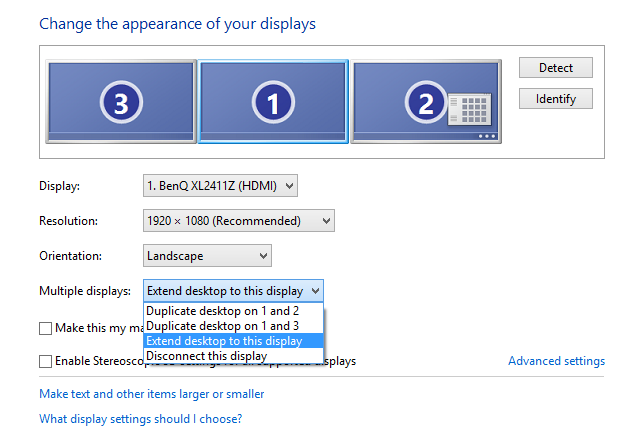
Task: Click the circled number 1 badge
Action: click(273, 102)
